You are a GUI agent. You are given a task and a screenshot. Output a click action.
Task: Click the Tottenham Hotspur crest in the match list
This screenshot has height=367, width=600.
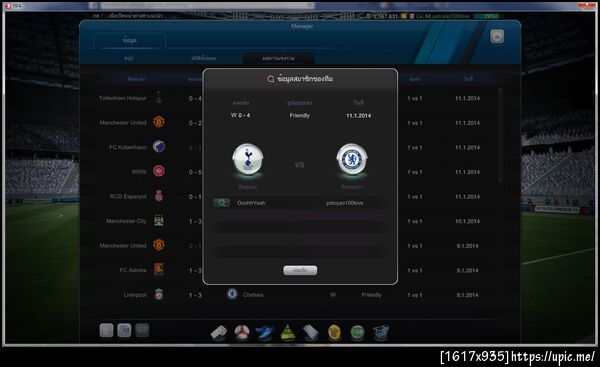[x=159, y=98]
